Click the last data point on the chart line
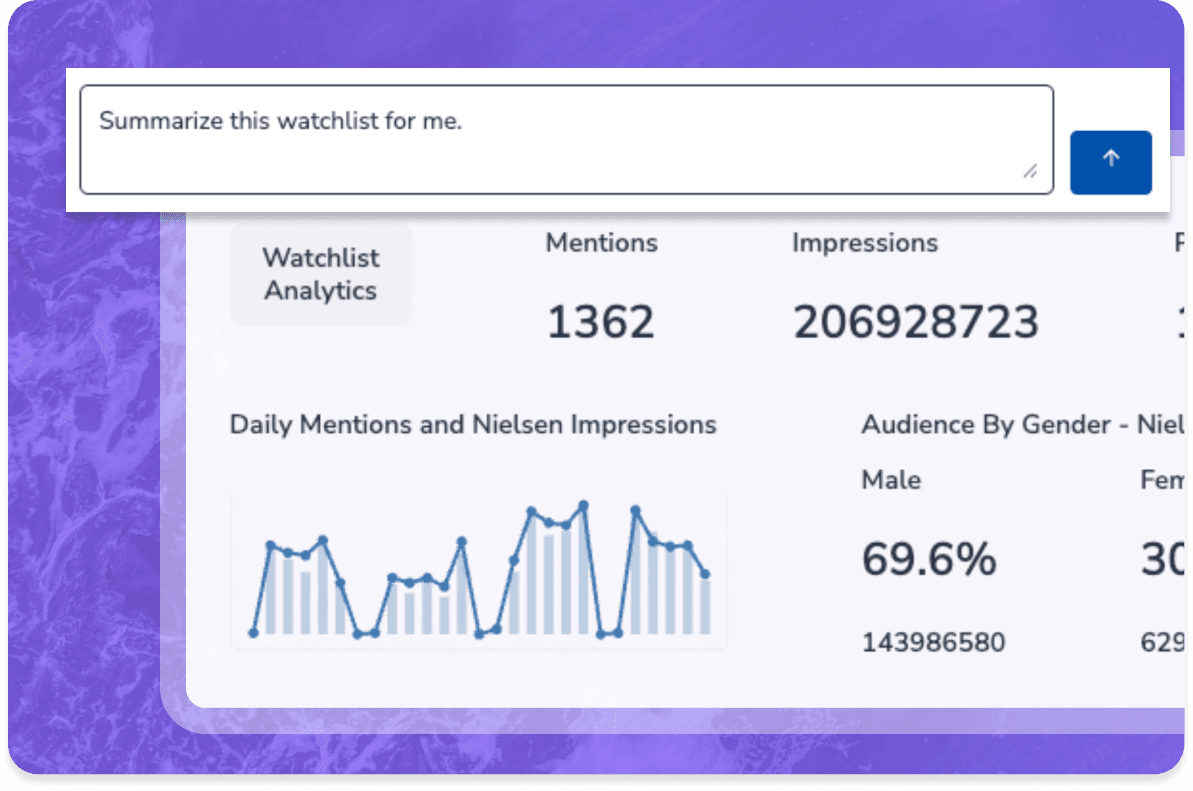The height and width of the screenshot is (791, 1193). (706, 574)
